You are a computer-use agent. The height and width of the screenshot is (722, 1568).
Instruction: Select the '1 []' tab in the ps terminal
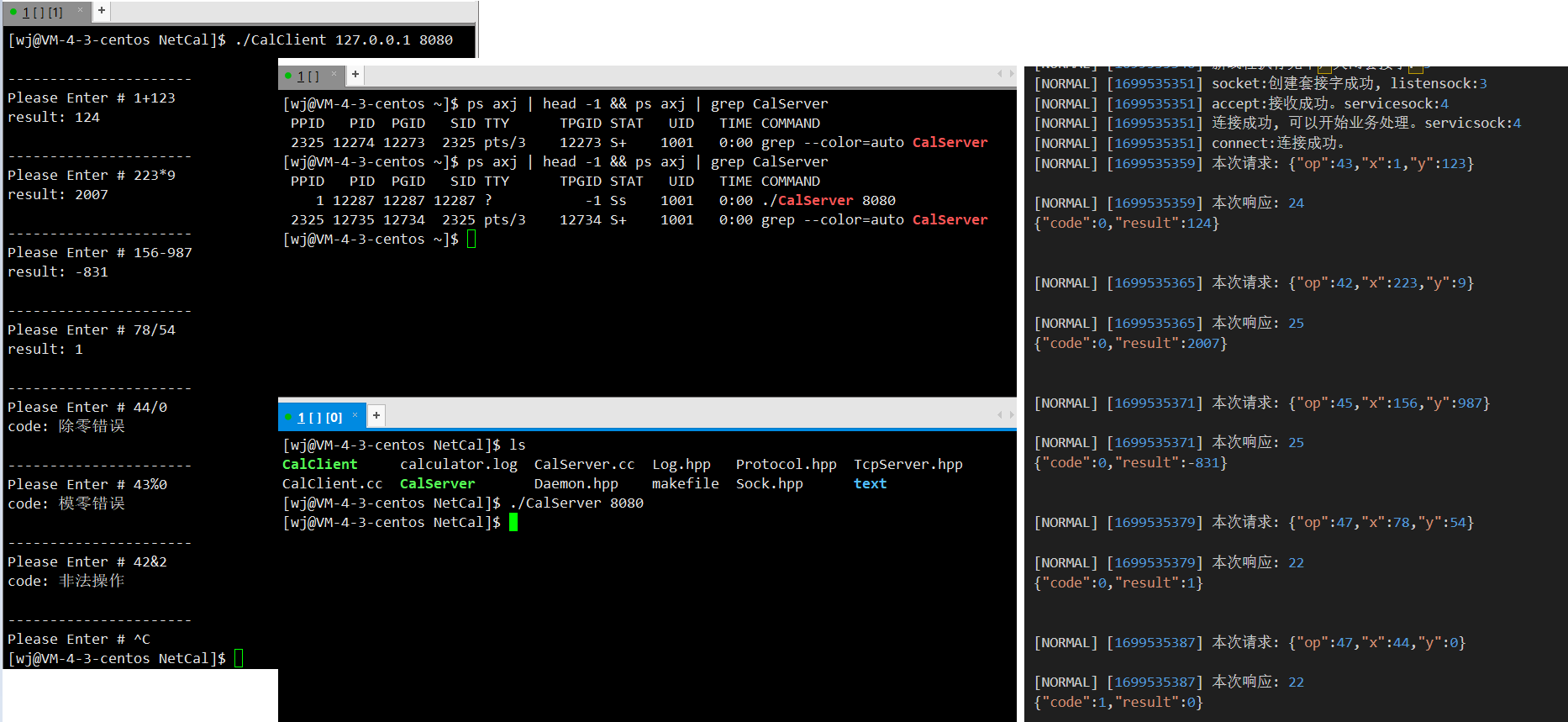coord(308,76)
